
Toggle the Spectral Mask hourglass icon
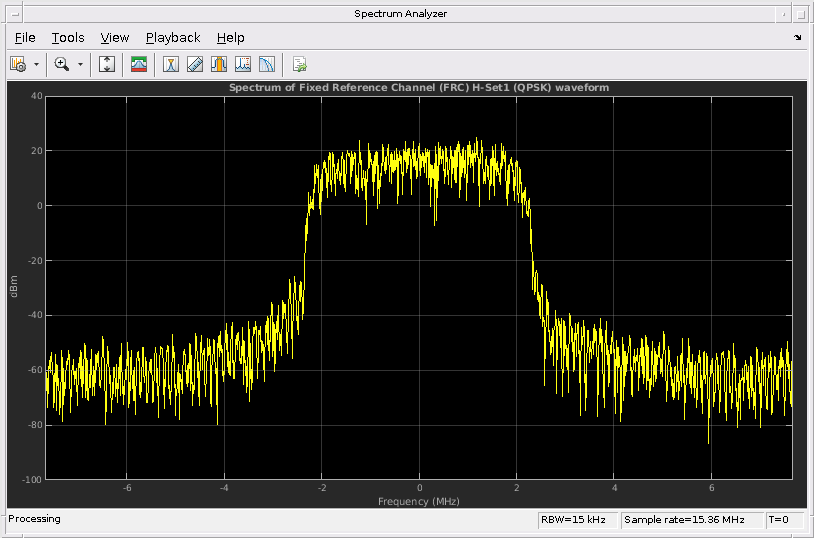[171, 64]
